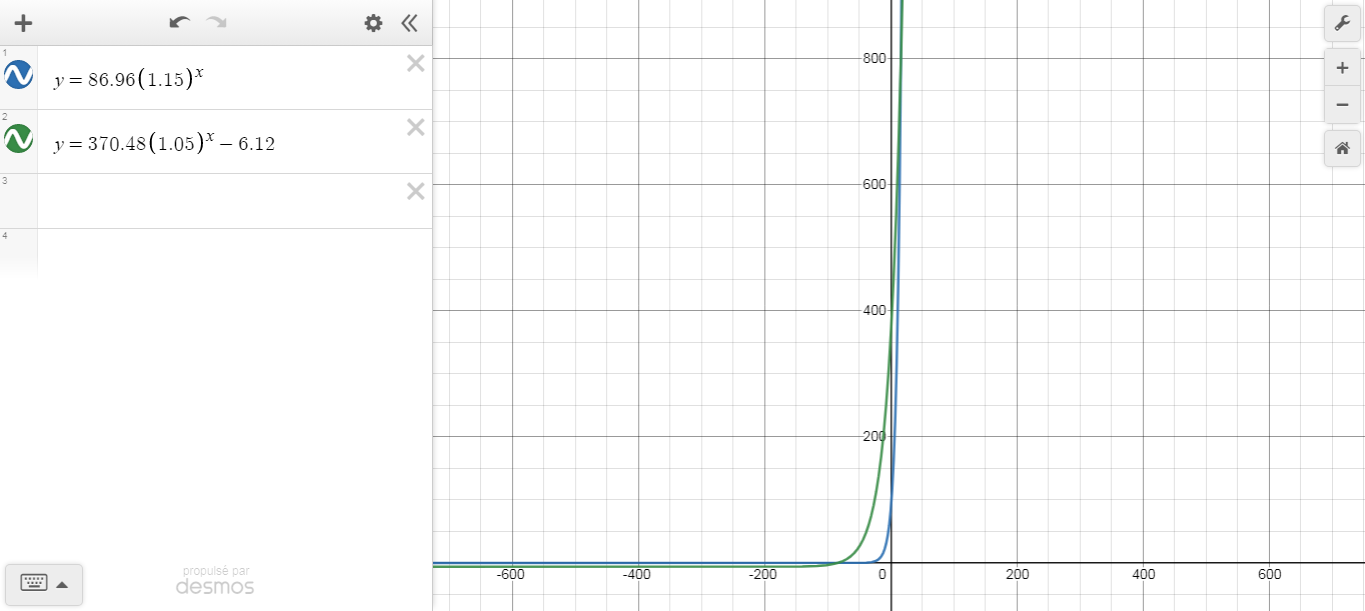Click the plus button to add an item
1365x611 pixels.
pyautogui.click(x=23, y=23)
